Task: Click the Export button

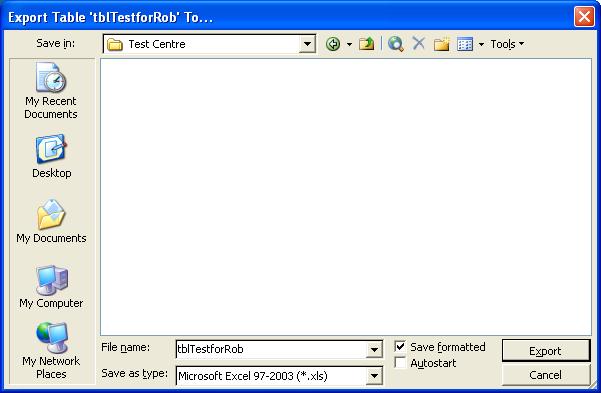Action: pos(546,350)
